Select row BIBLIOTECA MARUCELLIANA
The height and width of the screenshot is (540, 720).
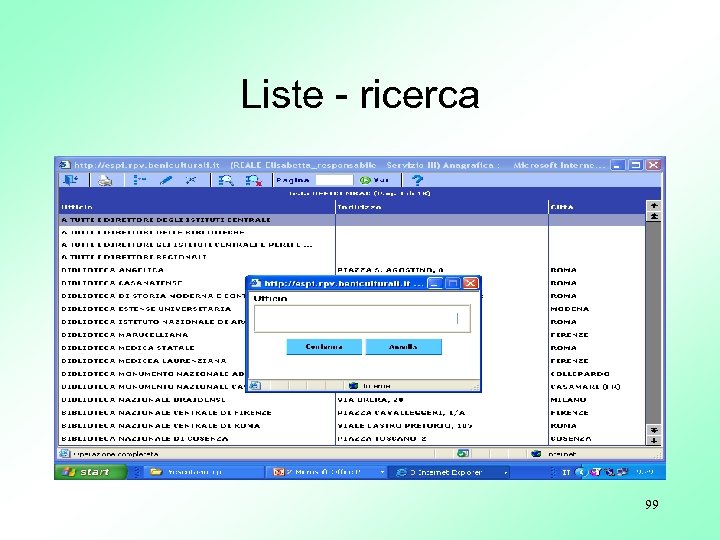point(152,335)
